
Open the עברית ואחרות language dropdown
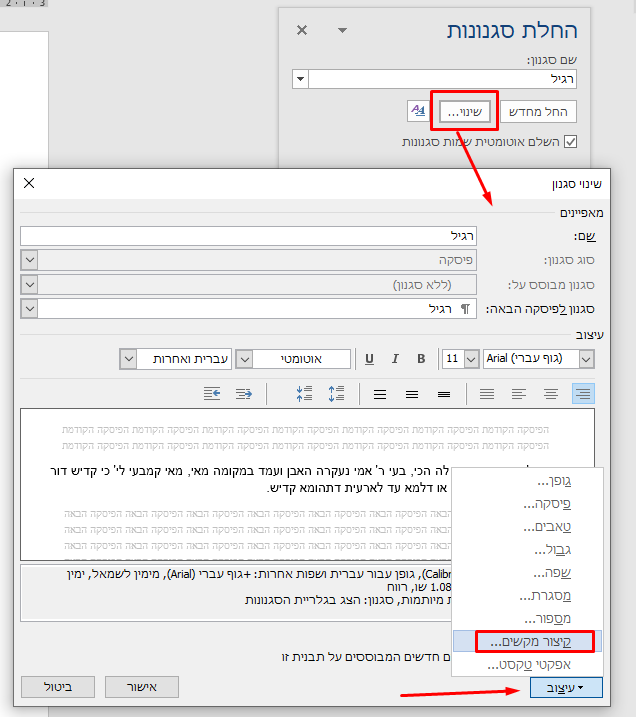pos(128,359)
